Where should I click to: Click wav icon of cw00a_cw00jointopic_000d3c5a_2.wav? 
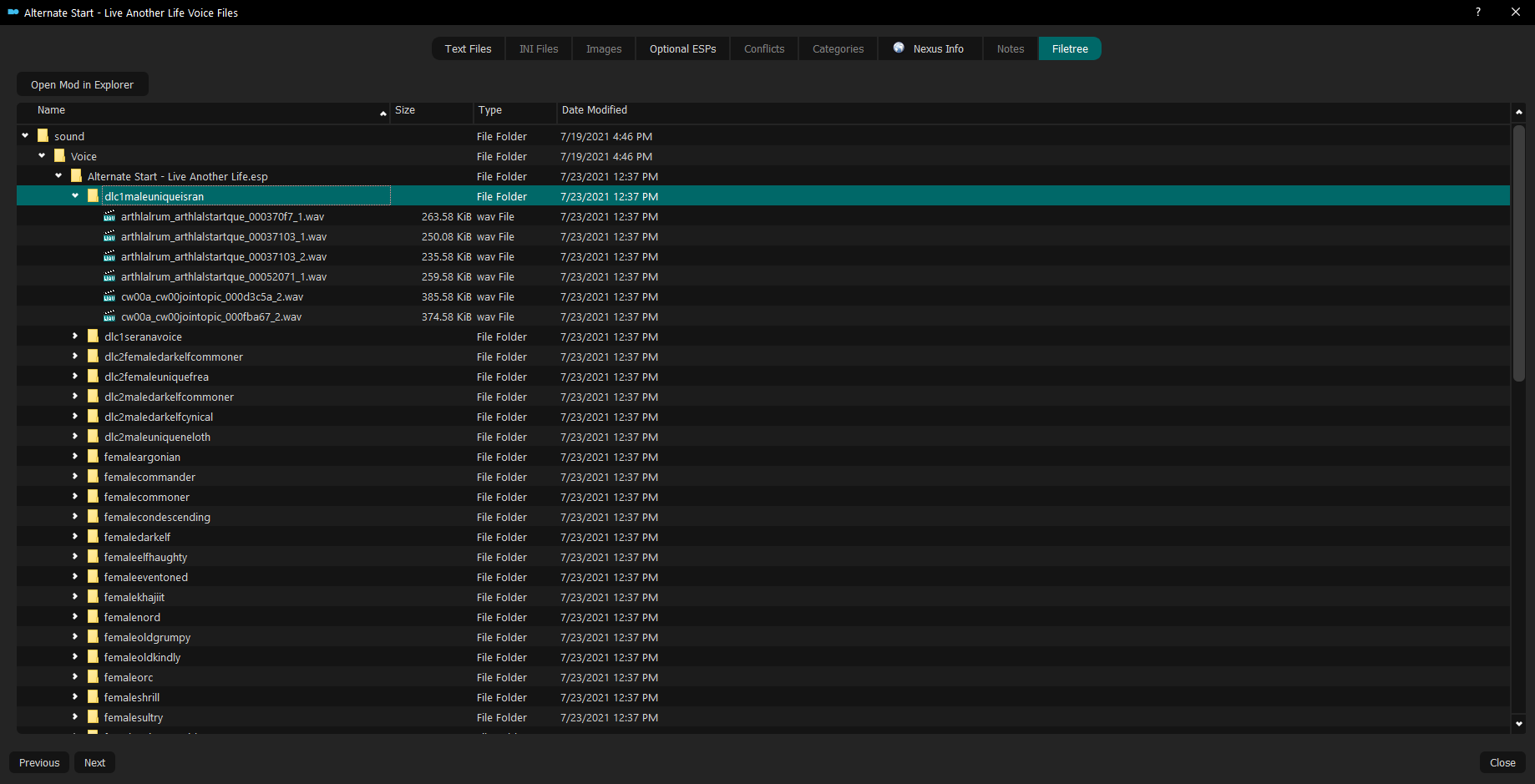(109, 296)
